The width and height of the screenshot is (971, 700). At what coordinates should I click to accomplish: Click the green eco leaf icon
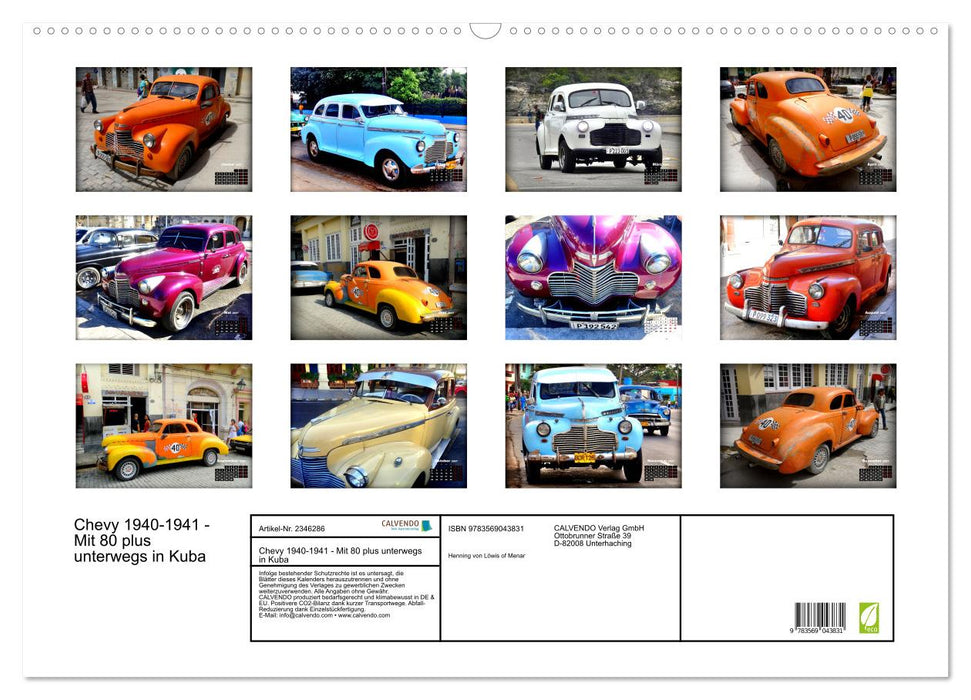868,618
